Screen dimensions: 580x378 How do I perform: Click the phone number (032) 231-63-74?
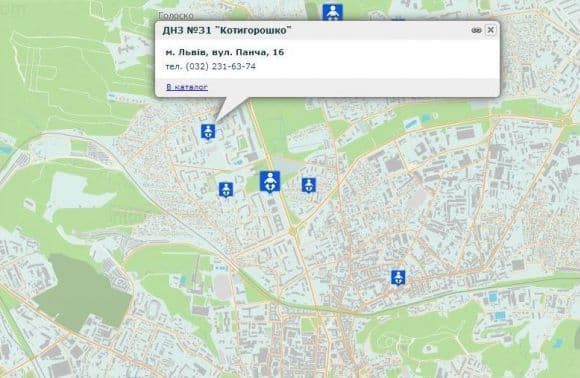coord(220,67)
